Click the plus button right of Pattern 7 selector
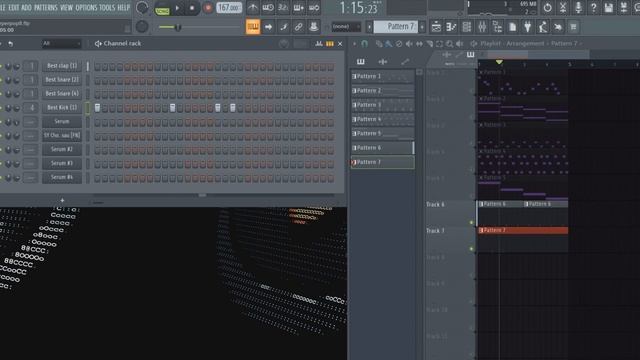 422,27
